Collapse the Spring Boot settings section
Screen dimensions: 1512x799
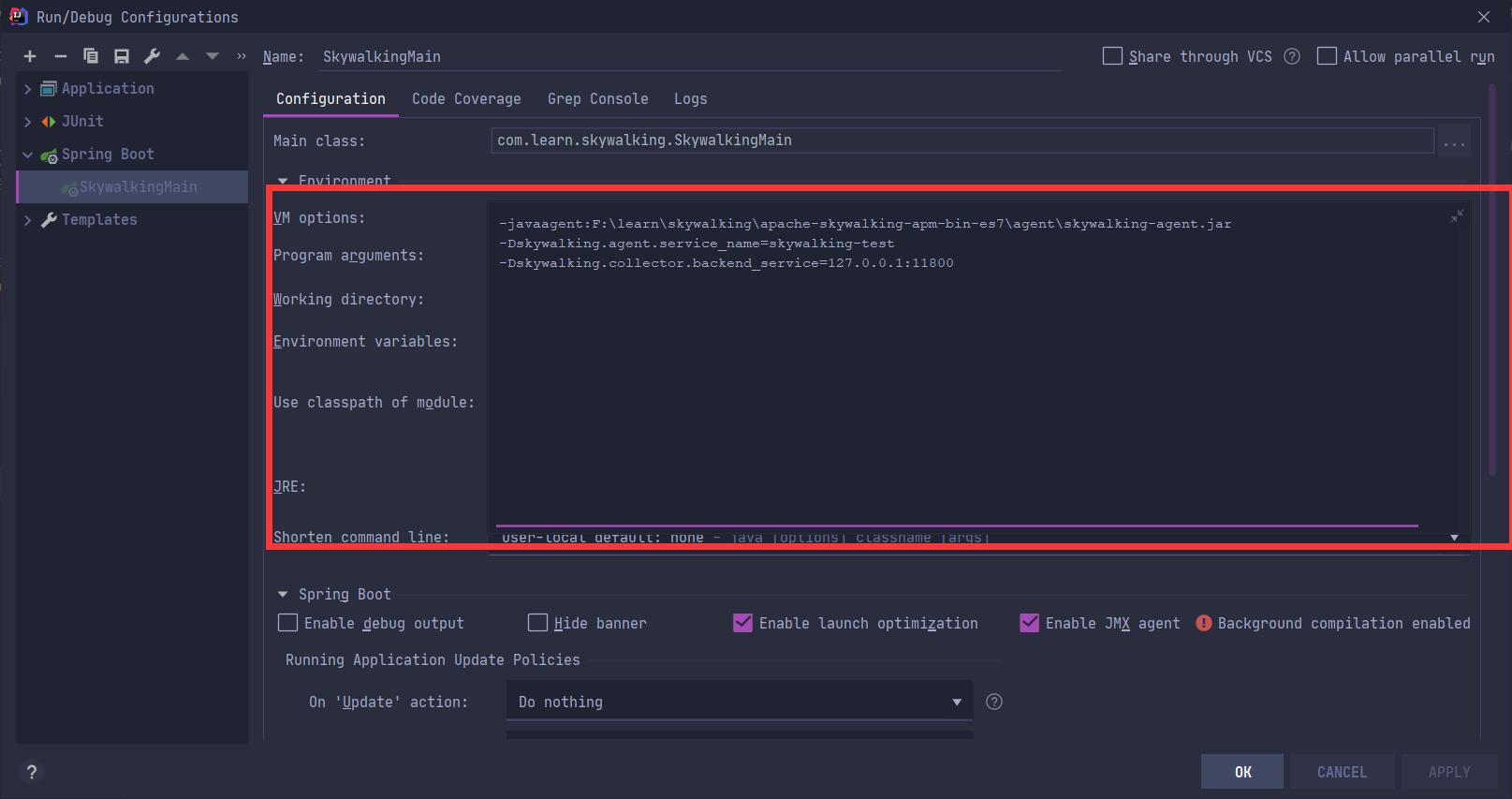[283, 595]
